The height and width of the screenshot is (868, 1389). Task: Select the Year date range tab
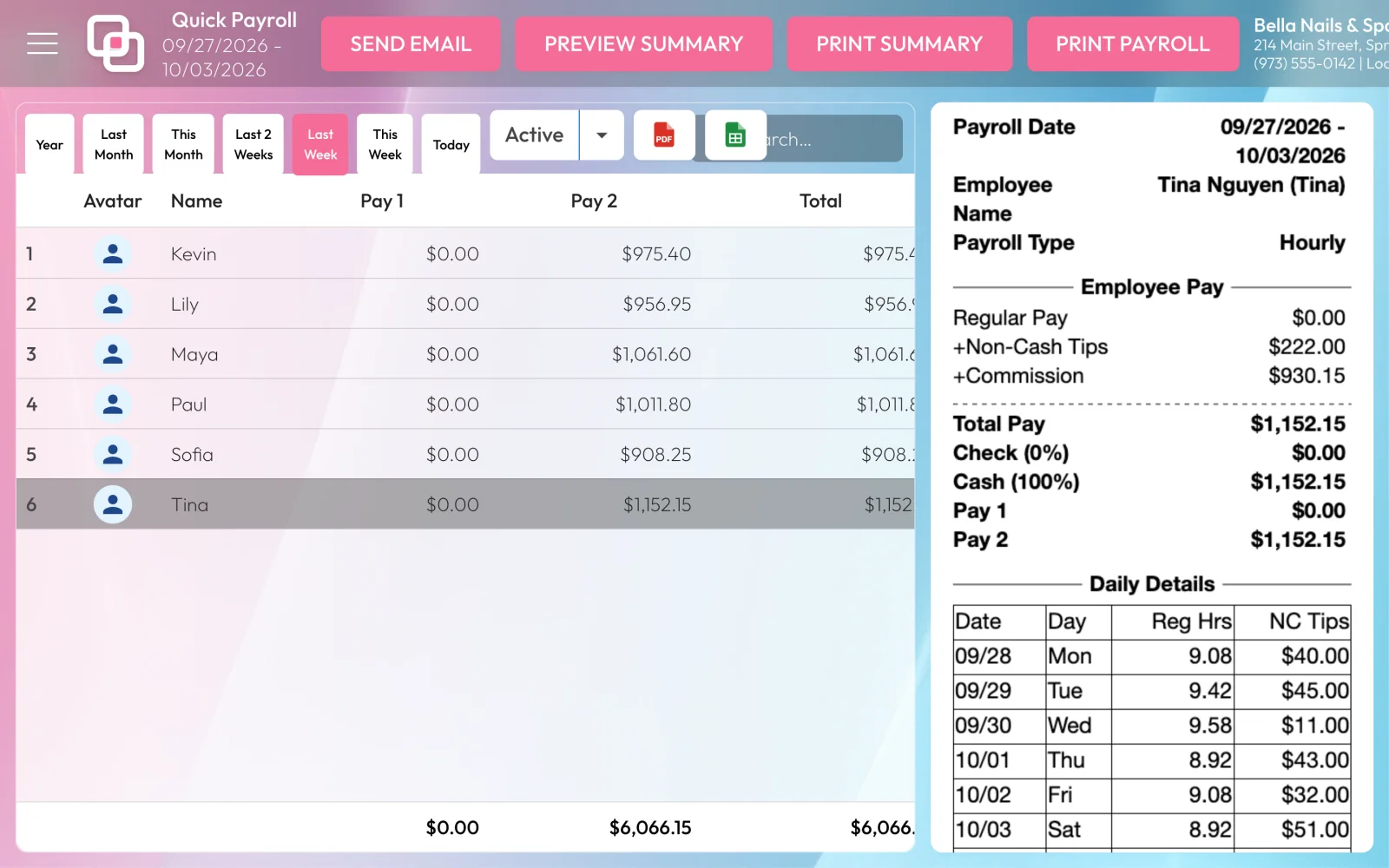click(49, 145)
